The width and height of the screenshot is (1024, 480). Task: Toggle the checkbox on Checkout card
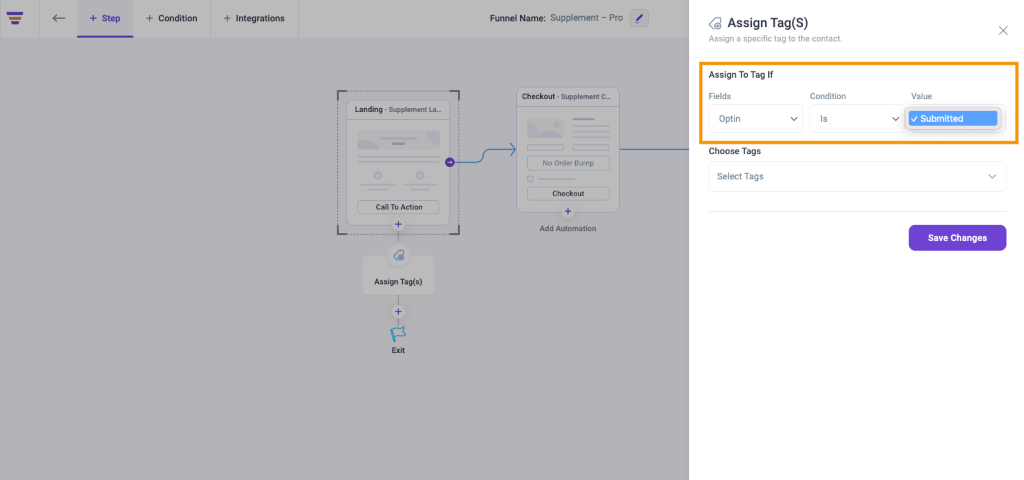point(530,179)
